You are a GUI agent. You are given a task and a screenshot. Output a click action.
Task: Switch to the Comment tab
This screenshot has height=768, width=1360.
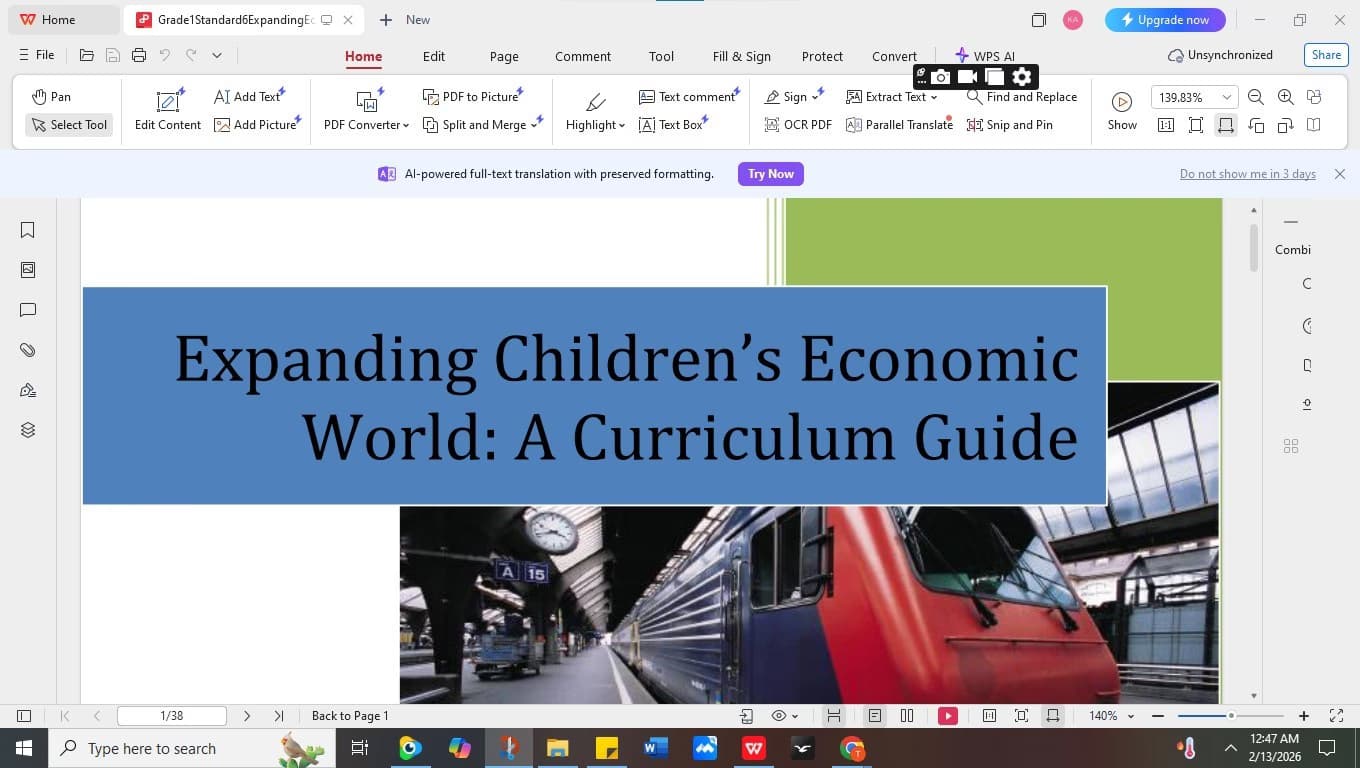click(x=582, y=56)
